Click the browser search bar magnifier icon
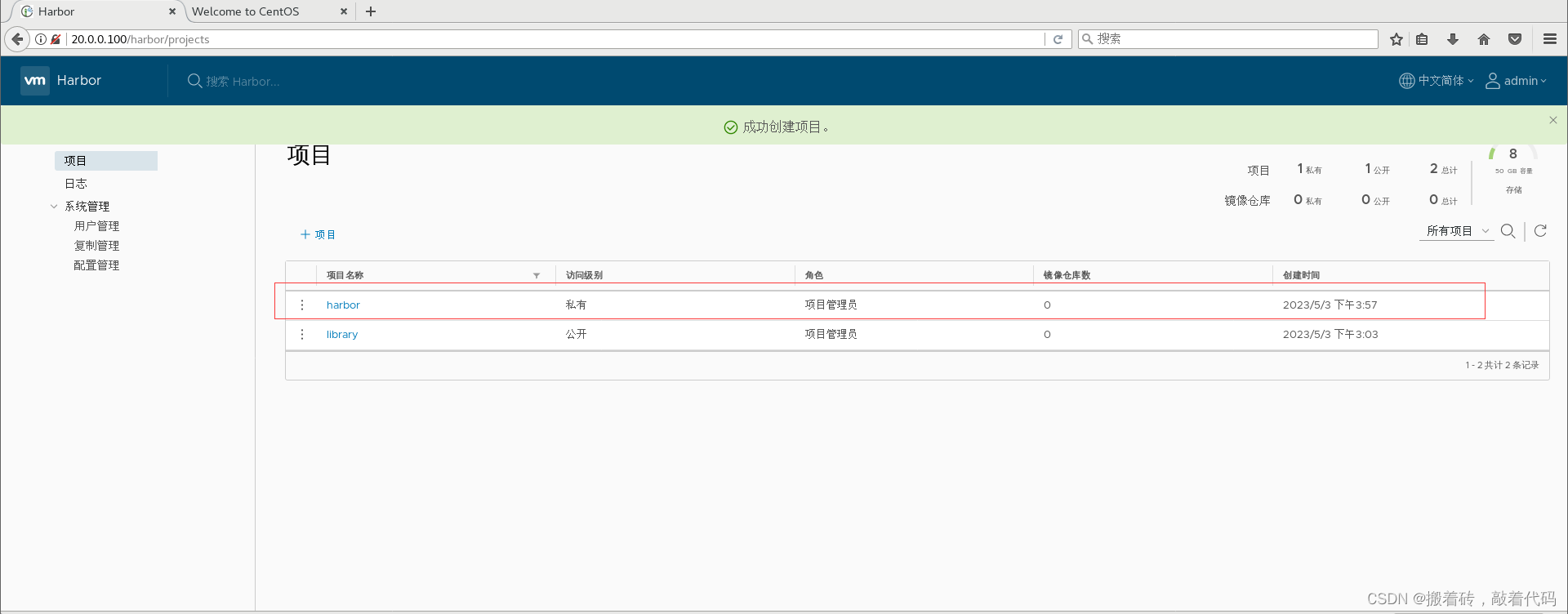The image size is (1568, 614). [x=1088, y=38]
